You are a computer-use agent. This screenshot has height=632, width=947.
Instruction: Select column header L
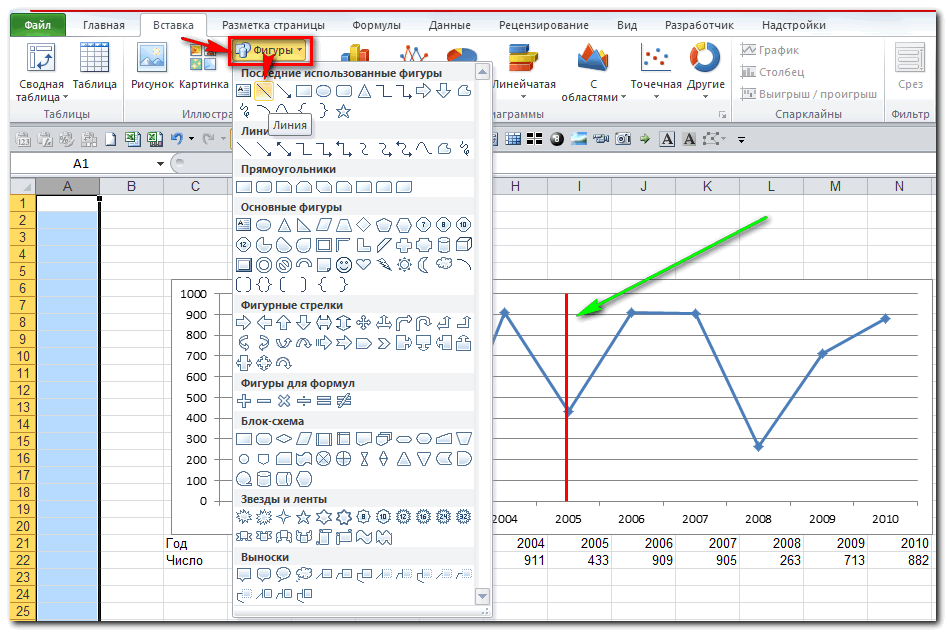[x=771, y=186]
